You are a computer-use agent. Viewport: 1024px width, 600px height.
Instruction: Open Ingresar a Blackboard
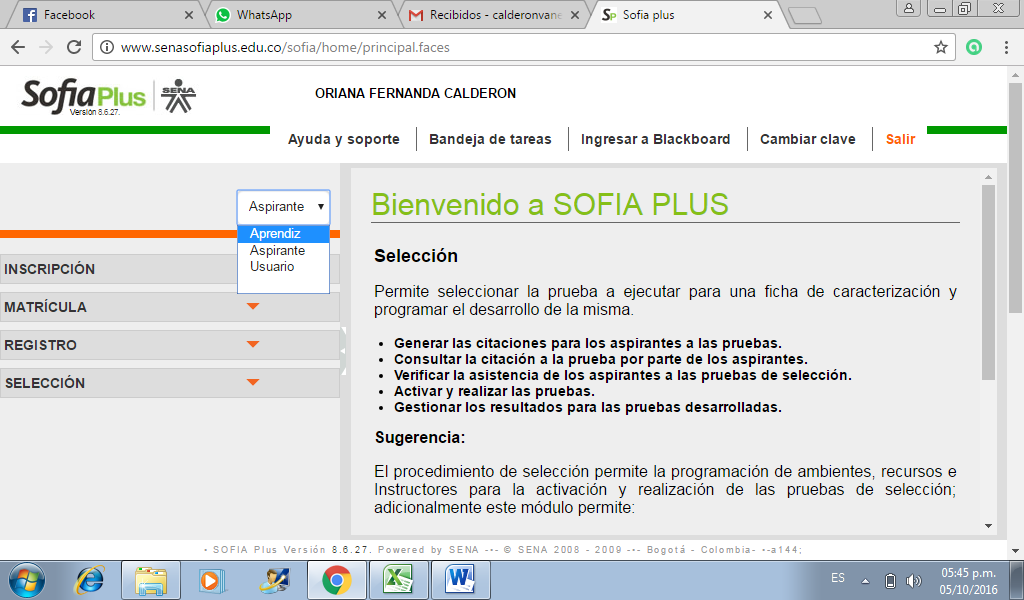[x=656, y=139]
